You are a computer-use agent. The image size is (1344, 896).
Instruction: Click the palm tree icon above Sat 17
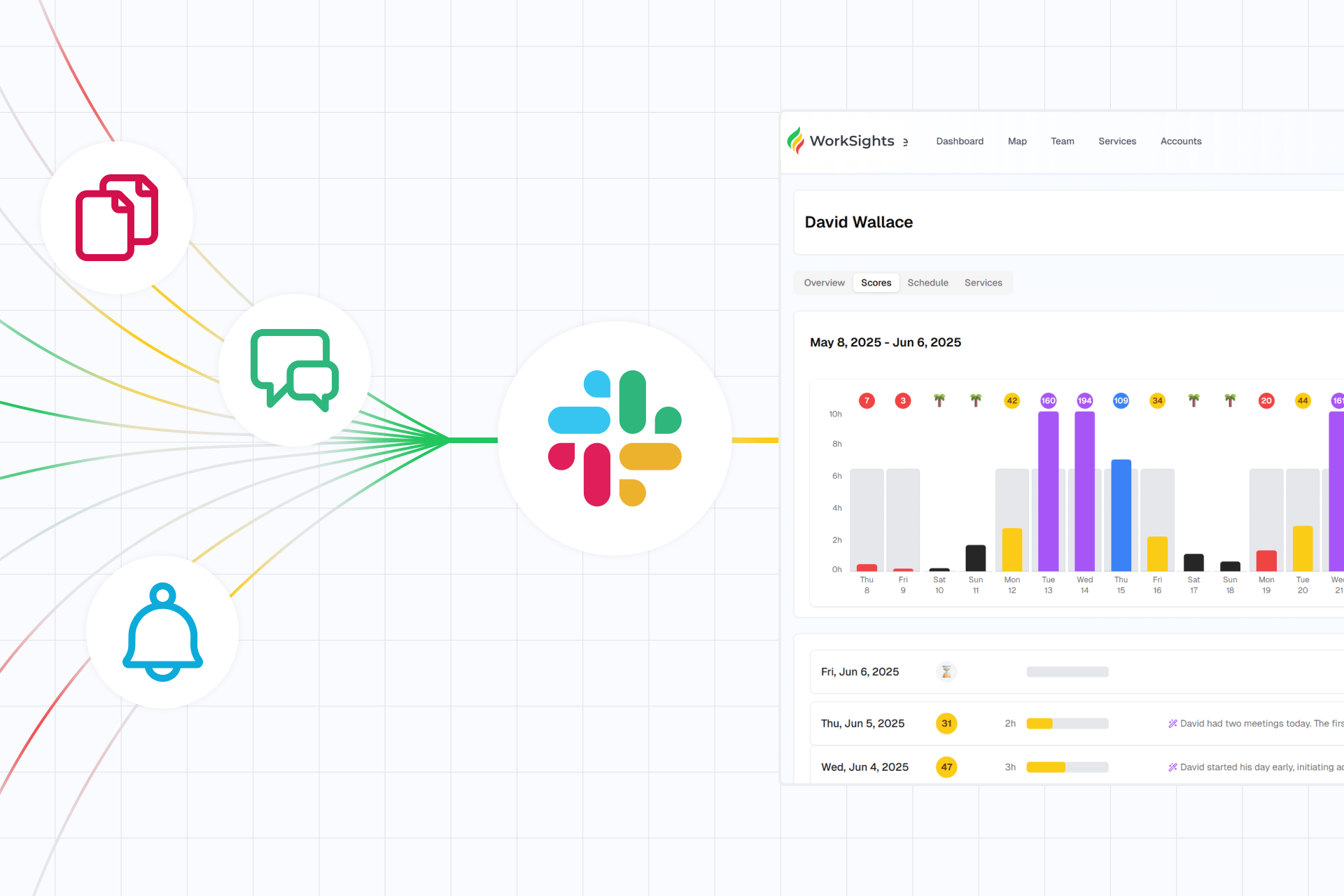(x=1194, y=400)
